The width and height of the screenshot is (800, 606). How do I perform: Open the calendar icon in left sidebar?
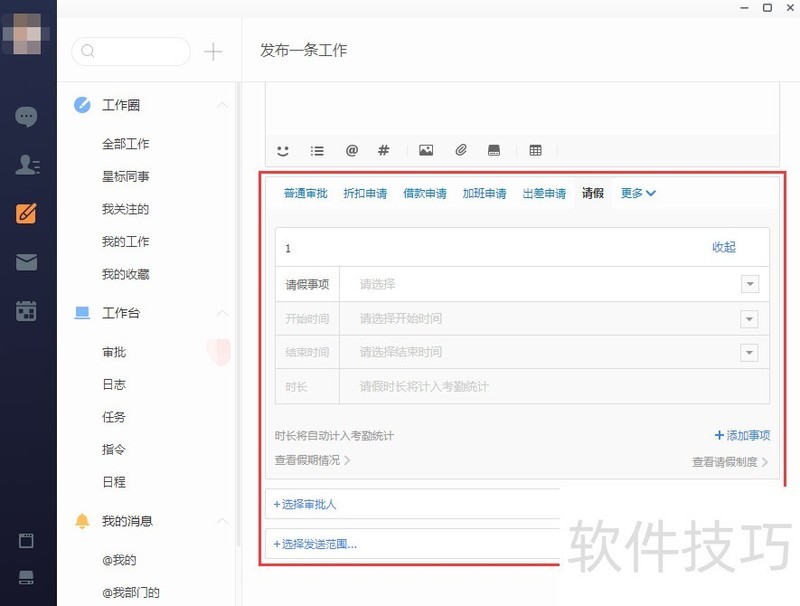(27, 311)
